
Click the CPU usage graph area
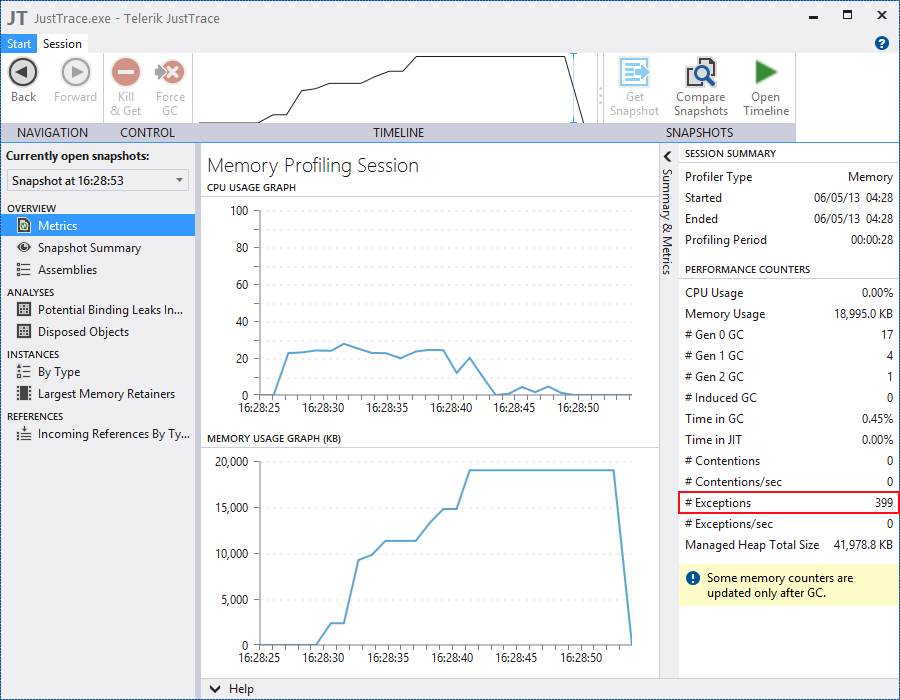click(445, 303)
